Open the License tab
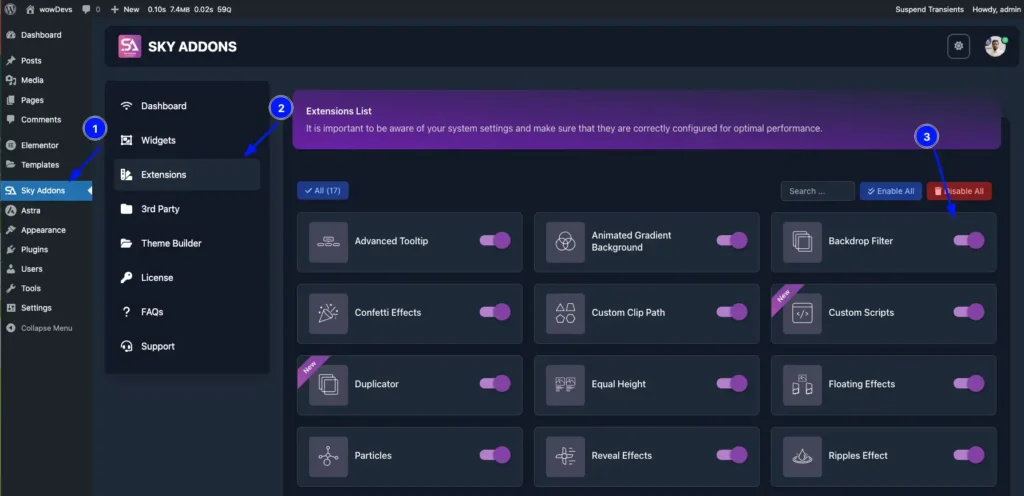Viewport: 1024px width, 496px height. coord(187,277)
